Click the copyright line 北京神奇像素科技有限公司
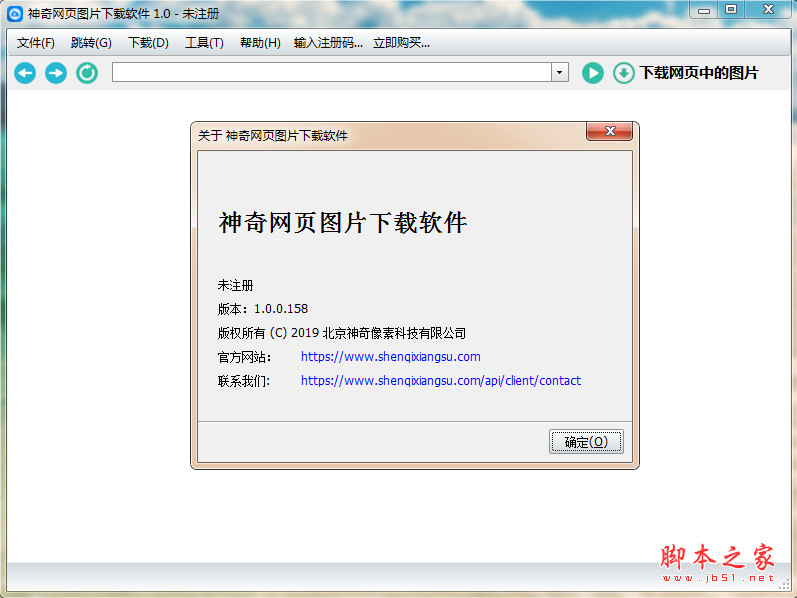 [x=342, y=333]
